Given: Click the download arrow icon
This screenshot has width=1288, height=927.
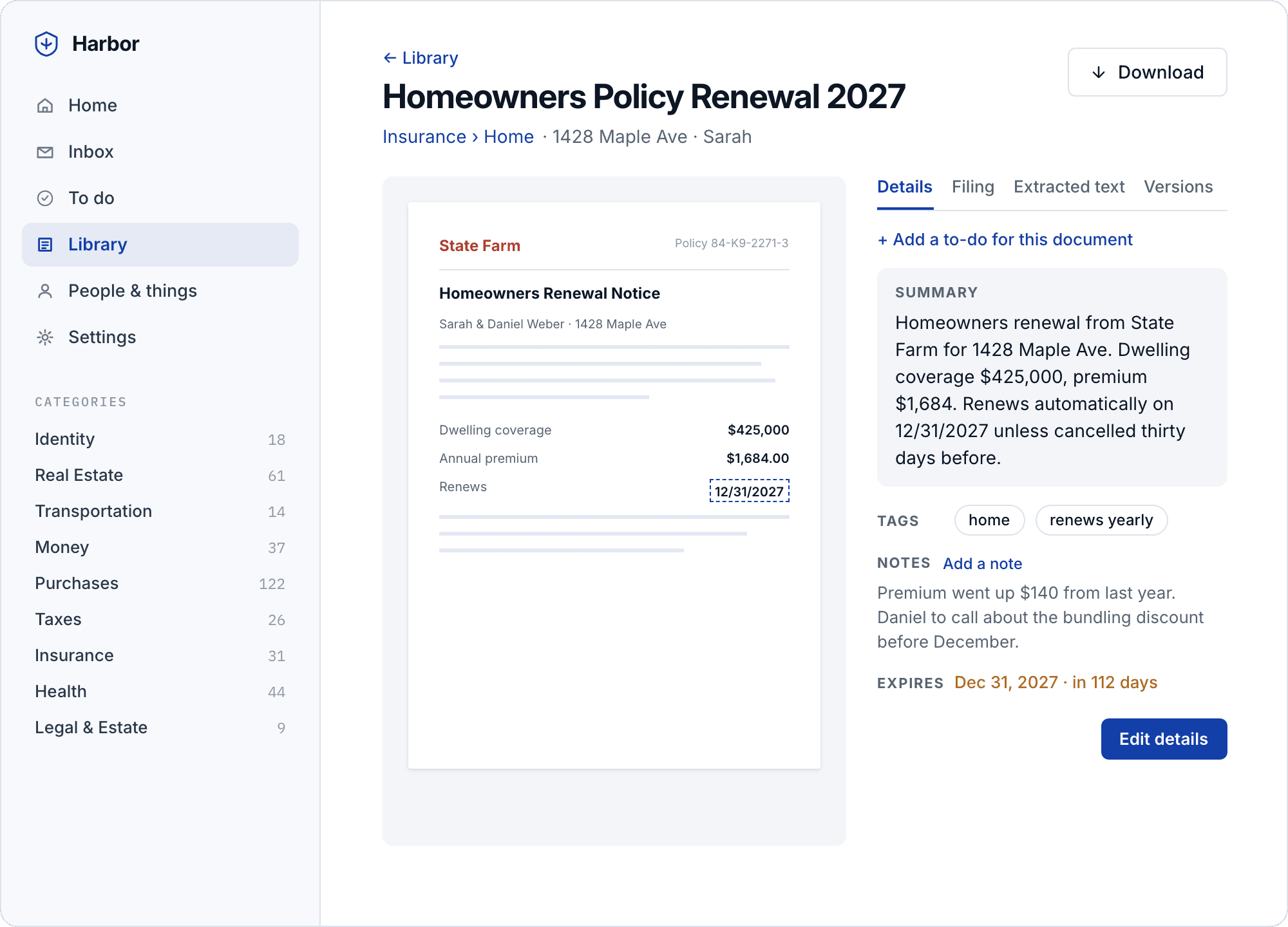Looking at the screenshot, I should click(1099, 72).
